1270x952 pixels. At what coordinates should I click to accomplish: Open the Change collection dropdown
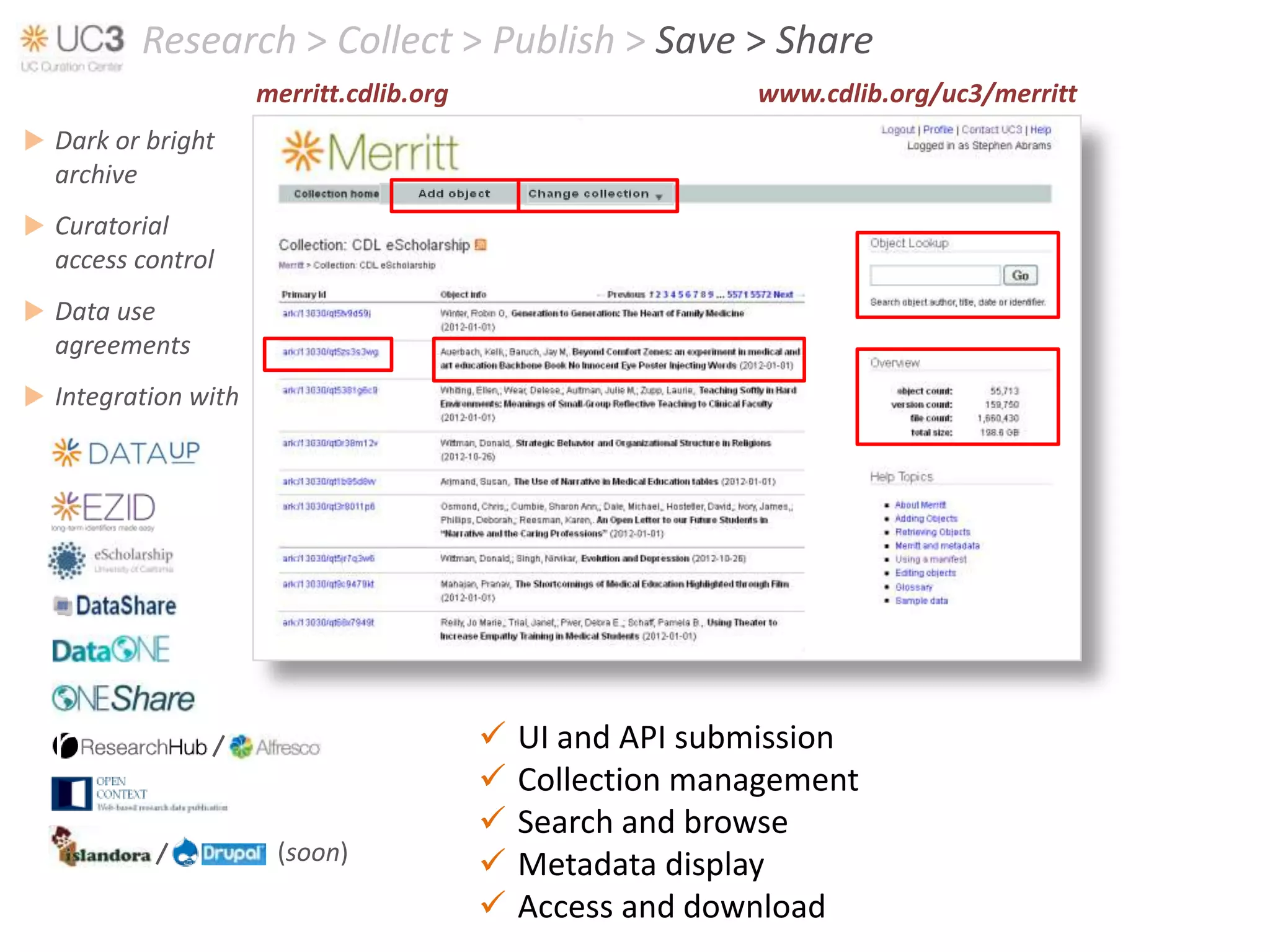(x=596, y=194)
